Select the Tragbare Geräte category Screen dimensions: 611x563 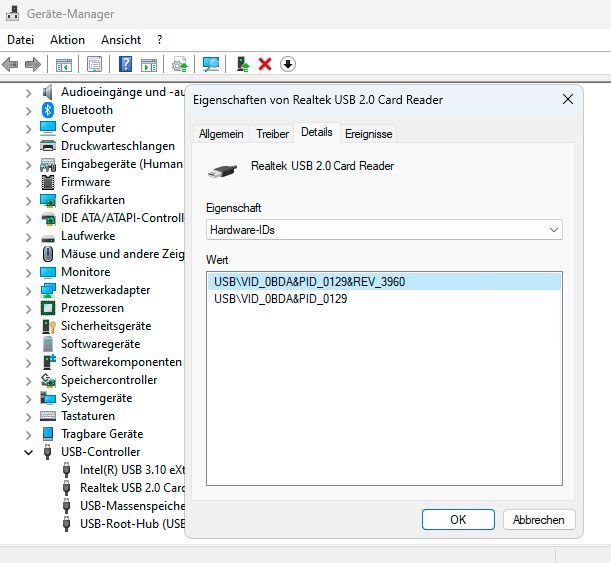click(x=102, y=434)
